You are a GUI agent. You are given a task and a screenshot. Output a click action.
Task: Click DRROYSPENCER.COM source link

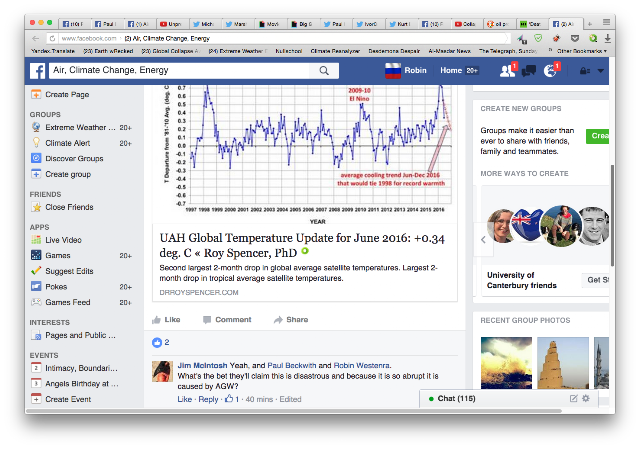pos(199,293)
